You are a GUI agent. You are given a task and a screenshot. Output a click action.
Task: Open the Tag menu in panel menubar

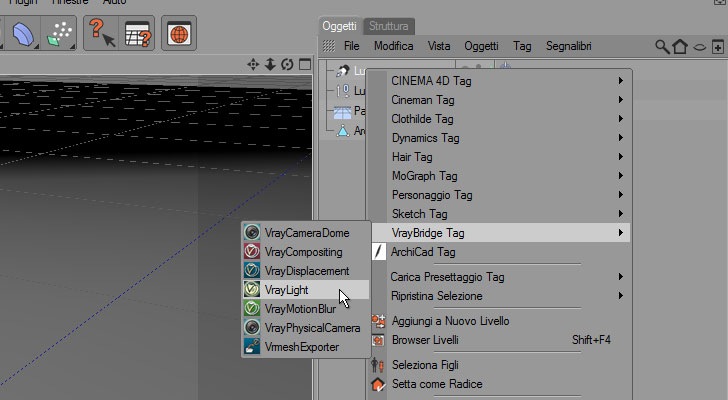522,46
